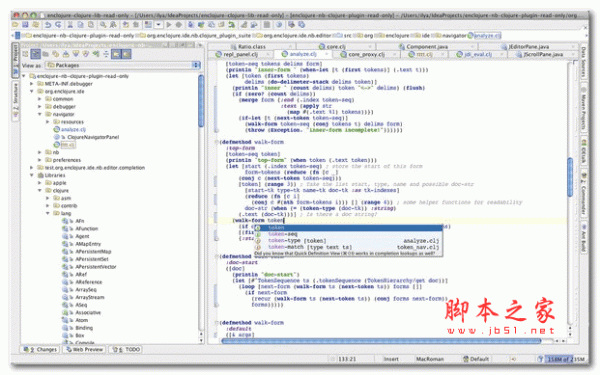Toggle highlighted Show Modules button in Project toolbar
Image resolution: width=600 pixels, height=375 pixels.
tap(116, 54)
